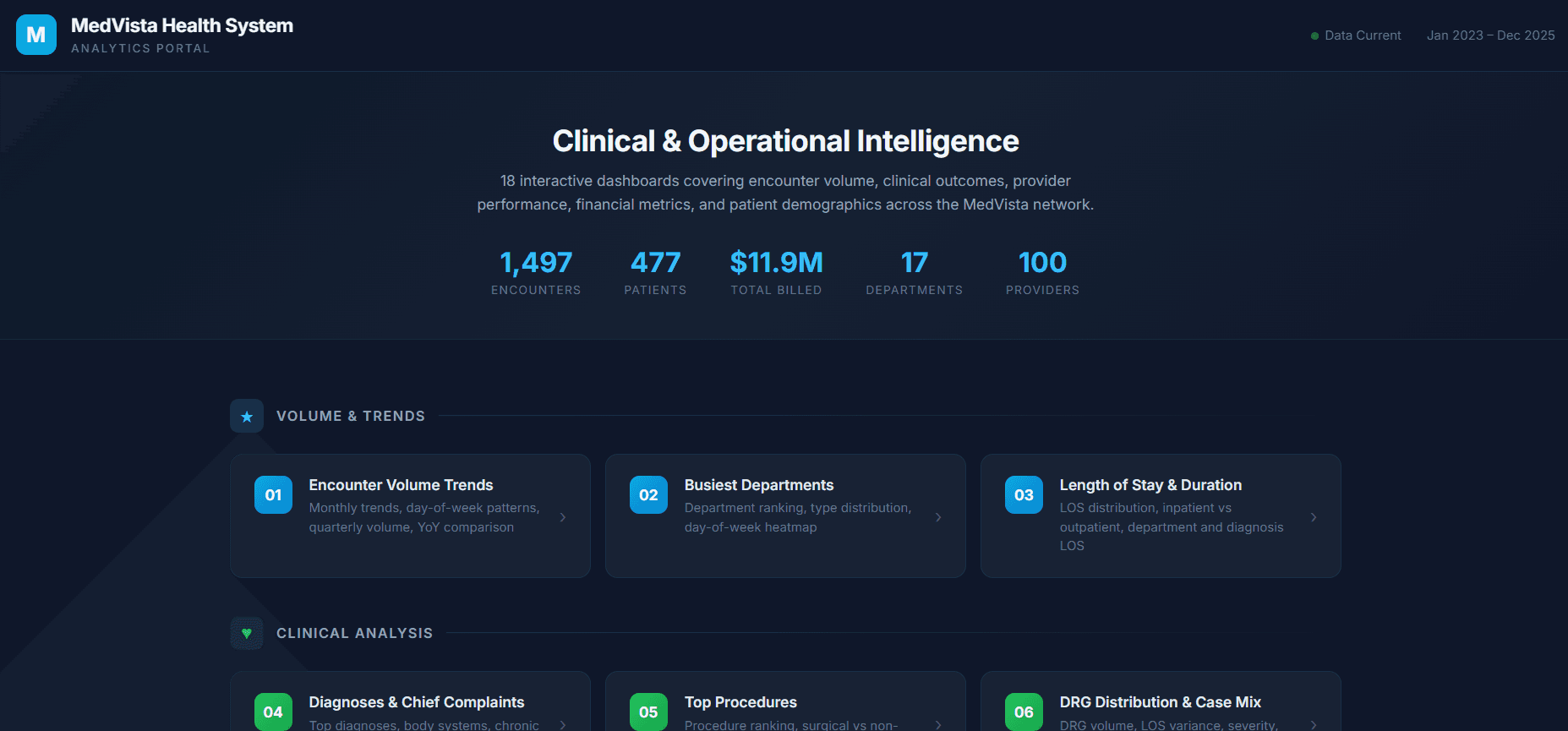Viewport: 1568px width, 731px height.
Task: Click the 100 providers value
Action: [1042, 263]
